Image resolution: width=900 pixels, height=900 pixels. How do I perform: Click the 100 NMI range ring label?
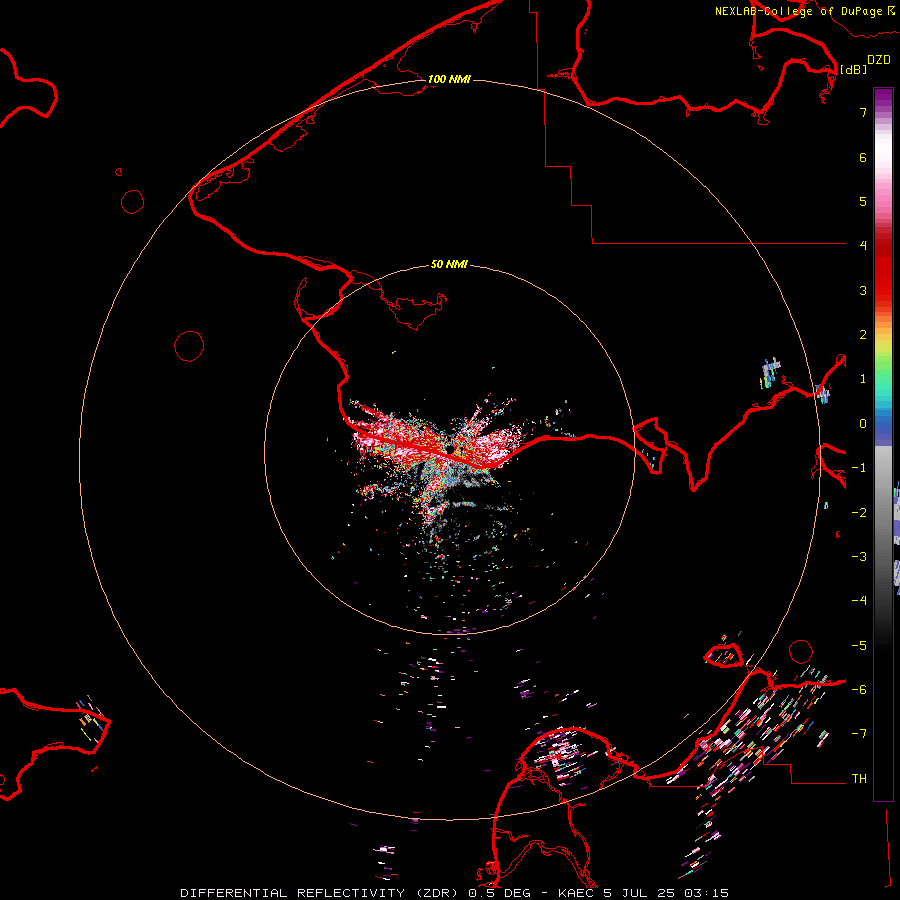tap(449, 79)
